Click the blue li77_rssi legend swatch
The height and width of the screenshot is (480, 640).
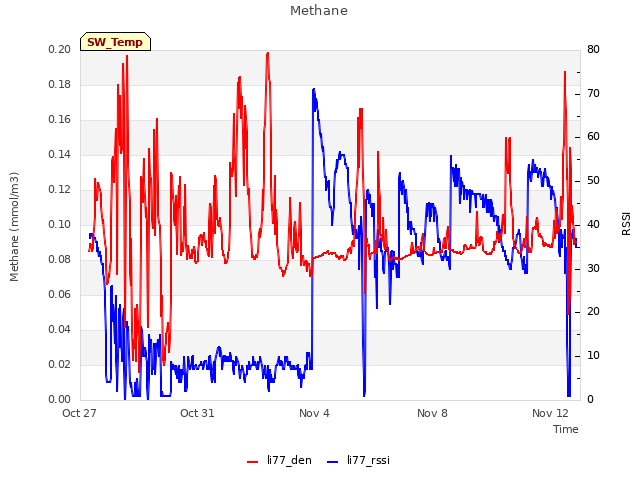pyautogui.click(x=333, y=462)
